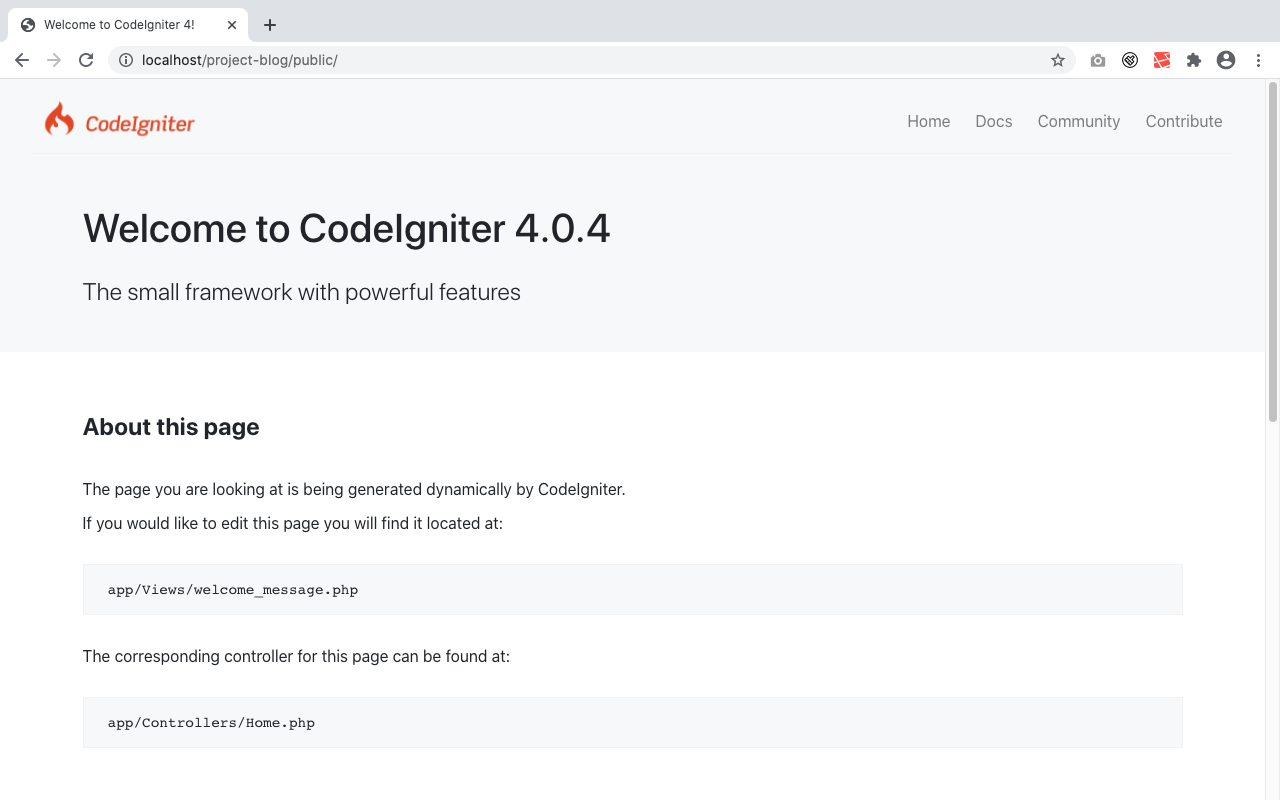1280x800 pixels.
Task: Open the Chrome three-dot menu
Action: pos(1258,60)
